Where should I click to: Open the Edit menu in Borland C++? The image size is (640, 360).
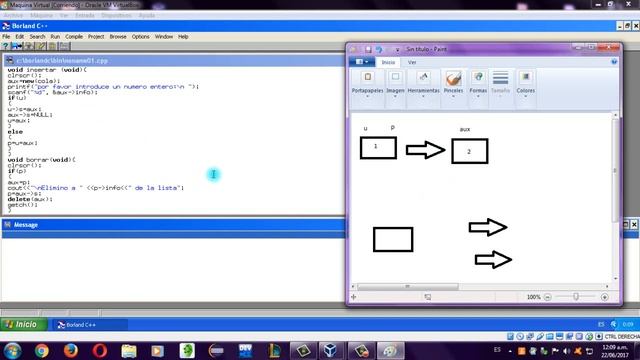click(20, 37)
